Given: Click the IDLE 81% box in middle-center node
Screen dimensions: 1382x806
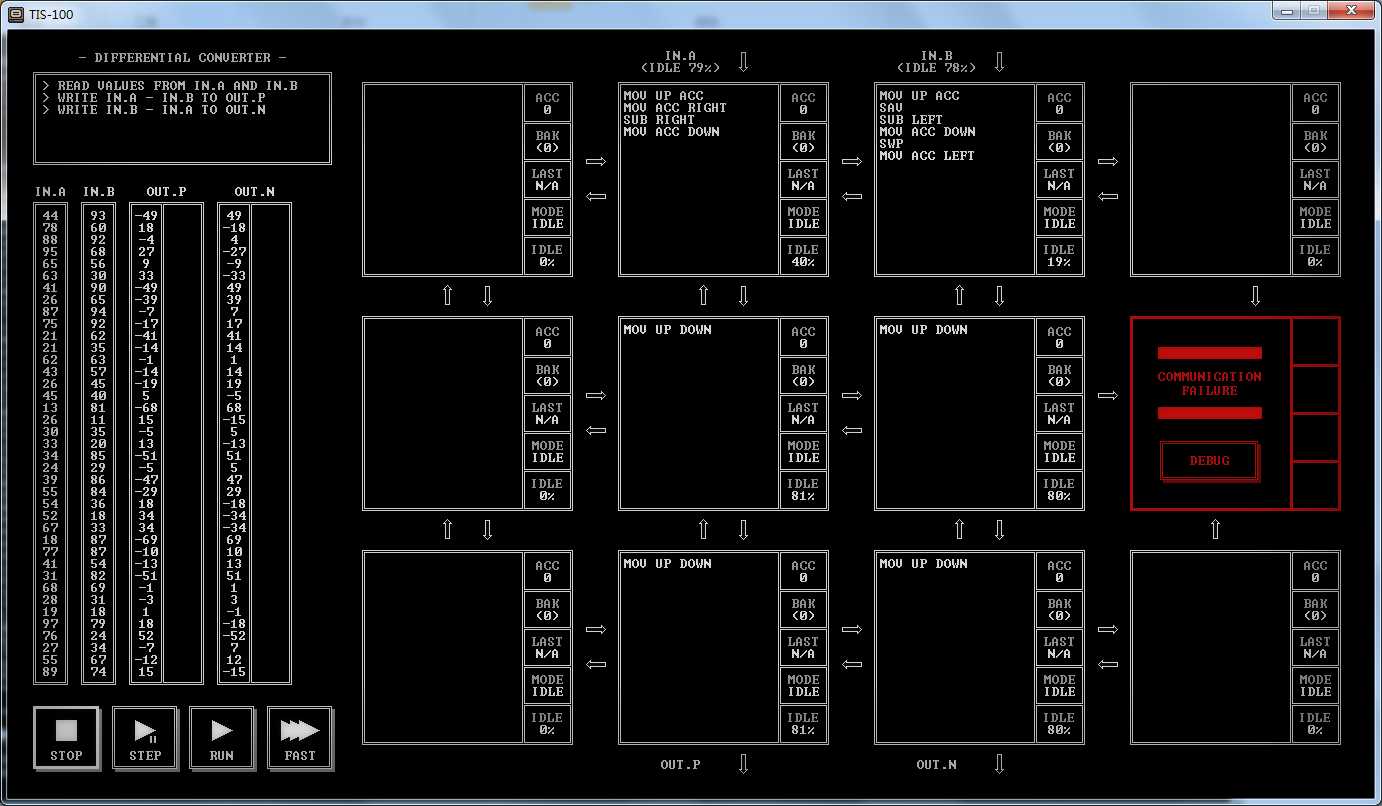Looking at the screenshot, I should click(803, 490).
